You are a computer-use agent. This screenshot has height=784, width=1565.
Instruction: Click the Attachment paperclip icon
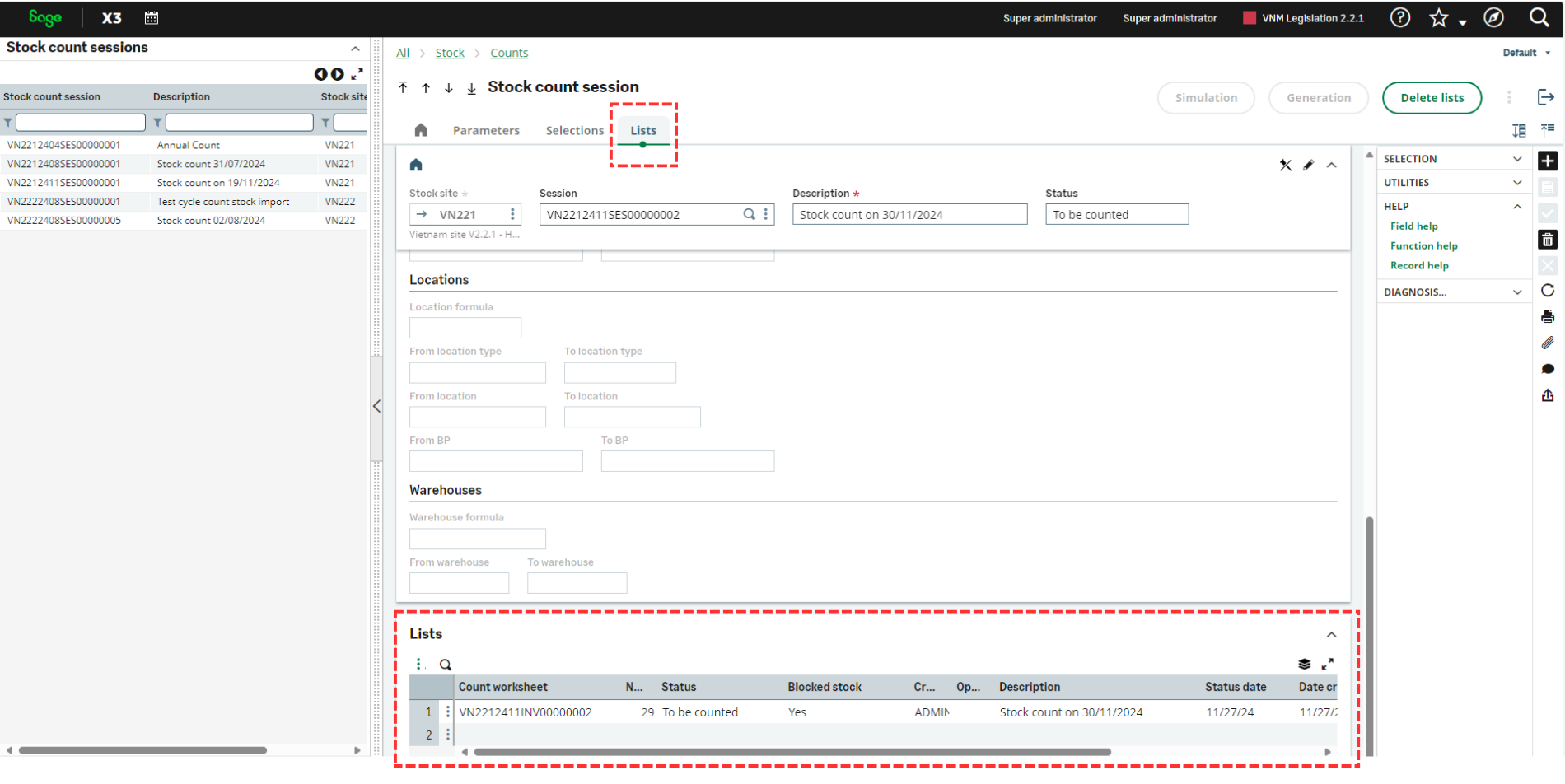[1548, 343]
